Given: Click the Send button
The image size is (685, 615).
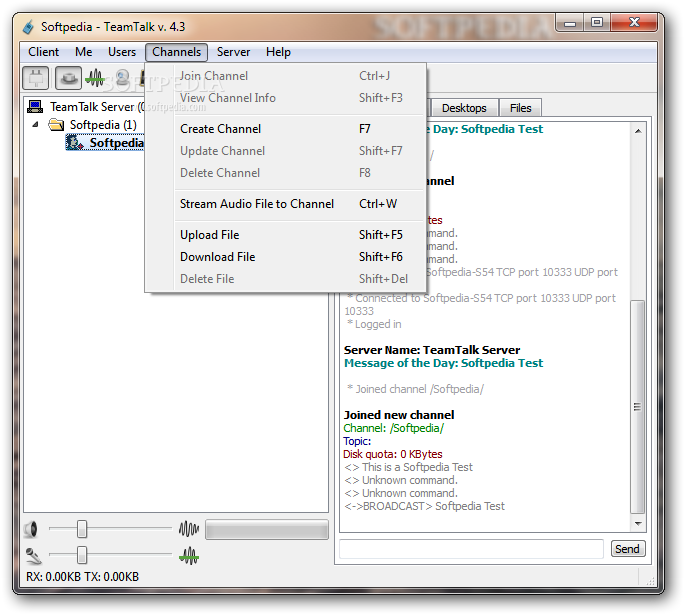Looking at the screenshot, I should pyautogui.click(x=627, y=549).
